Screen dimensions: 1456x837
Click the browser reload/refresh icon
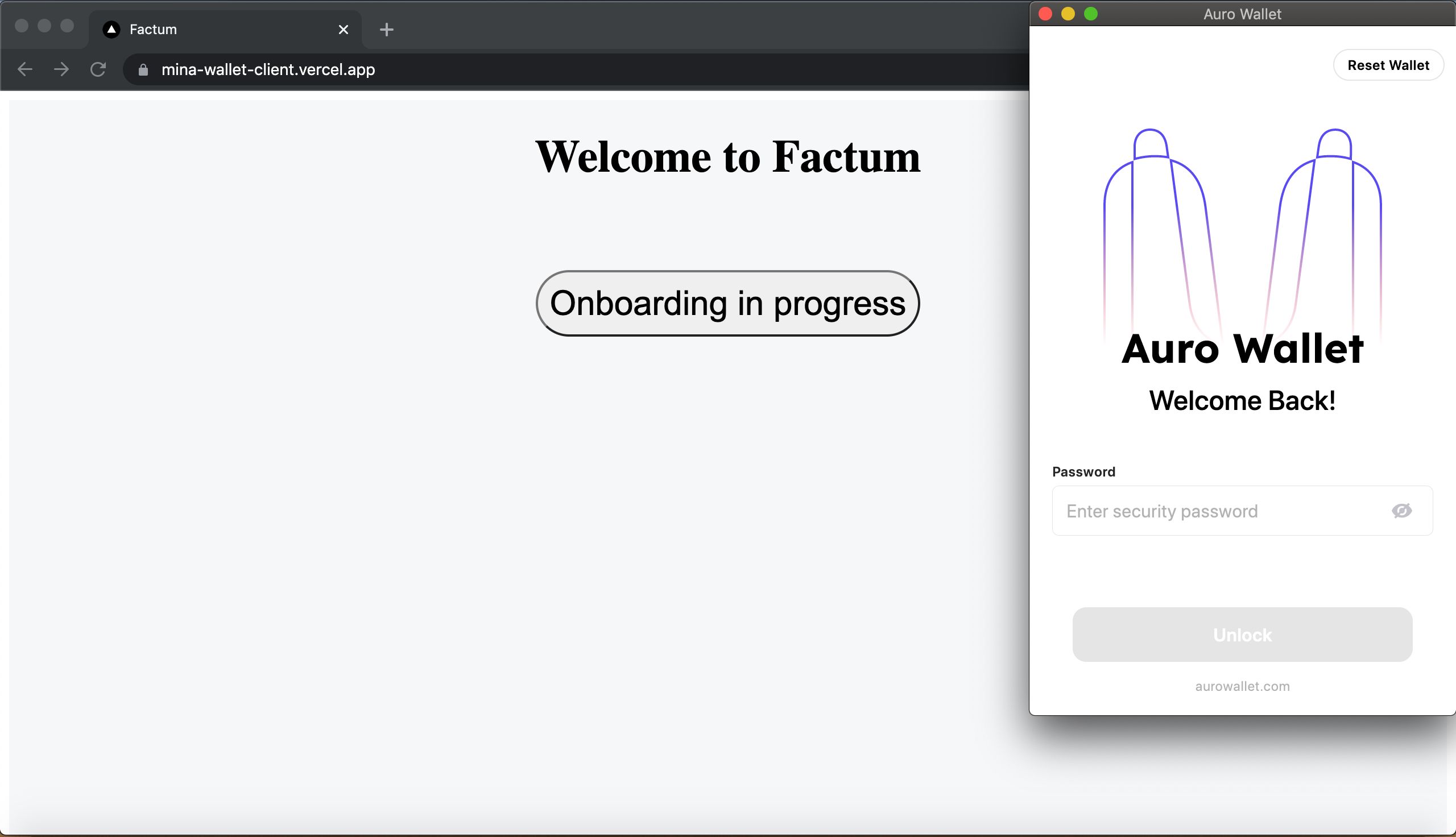pos(98,70)
